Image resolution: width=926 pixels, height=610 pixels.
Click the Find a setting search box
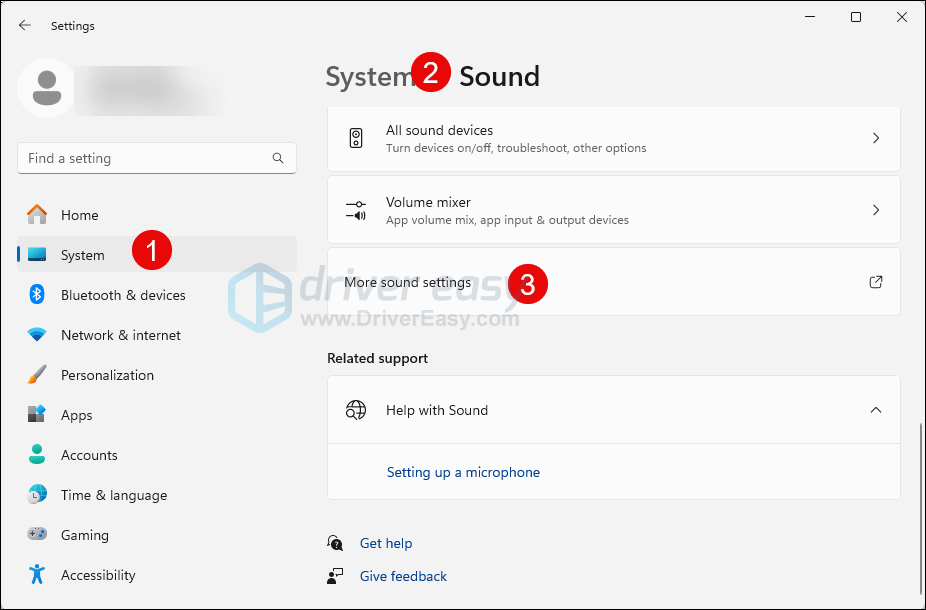pyautogui.click(x=145, y=158)
